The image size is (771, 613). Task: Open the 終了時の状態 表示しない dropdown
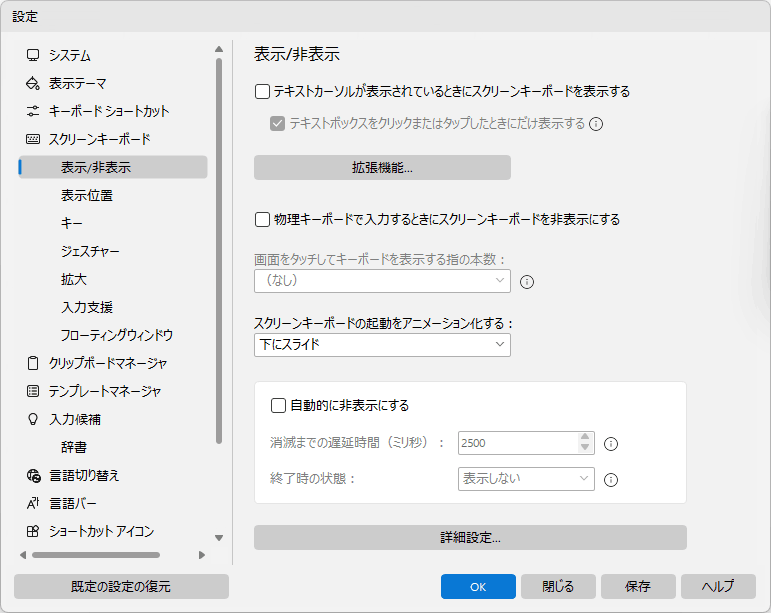click(x=526, y=479)
